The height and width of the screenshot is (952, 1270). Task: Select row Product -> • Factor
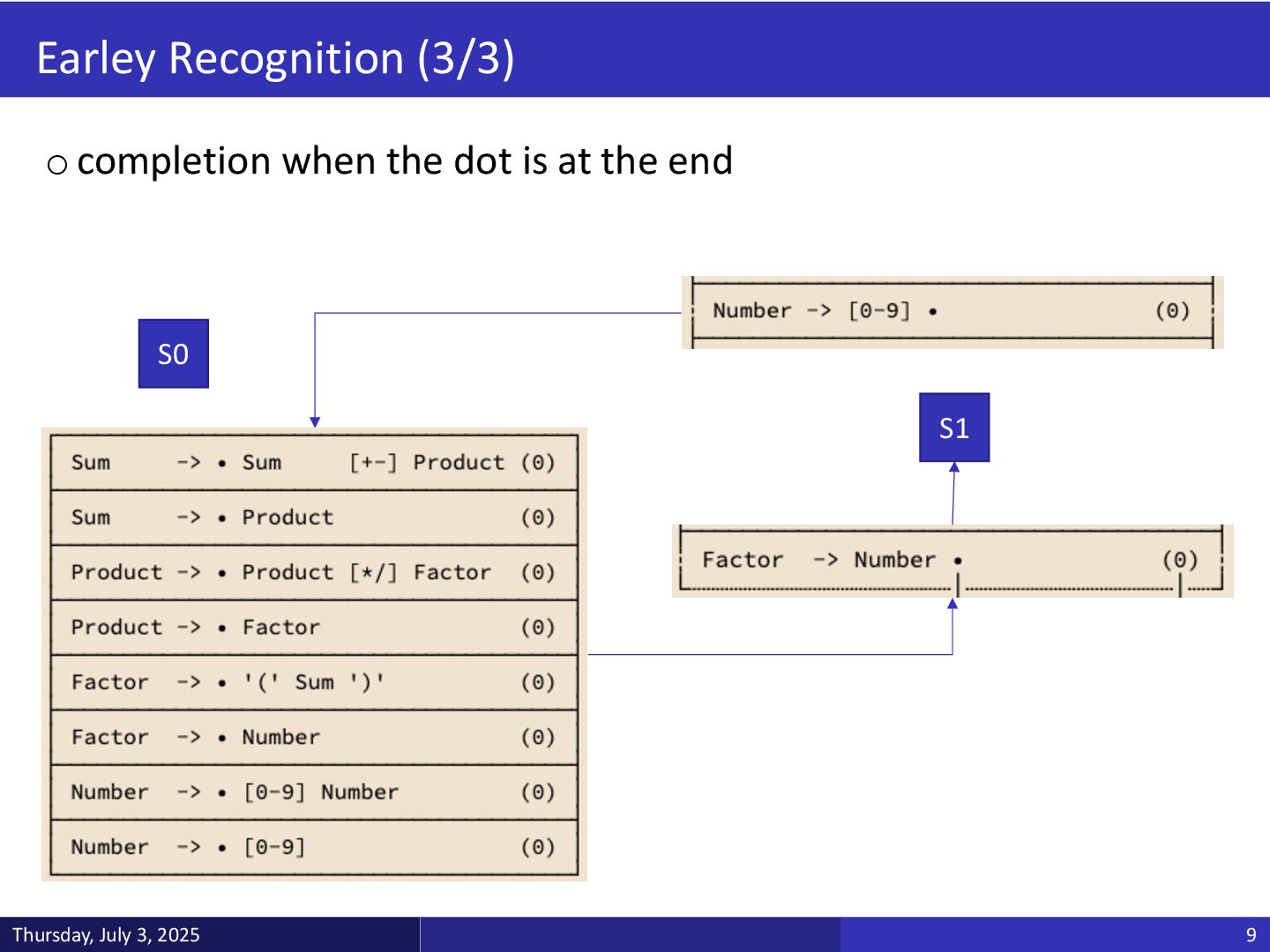[314, 628]
